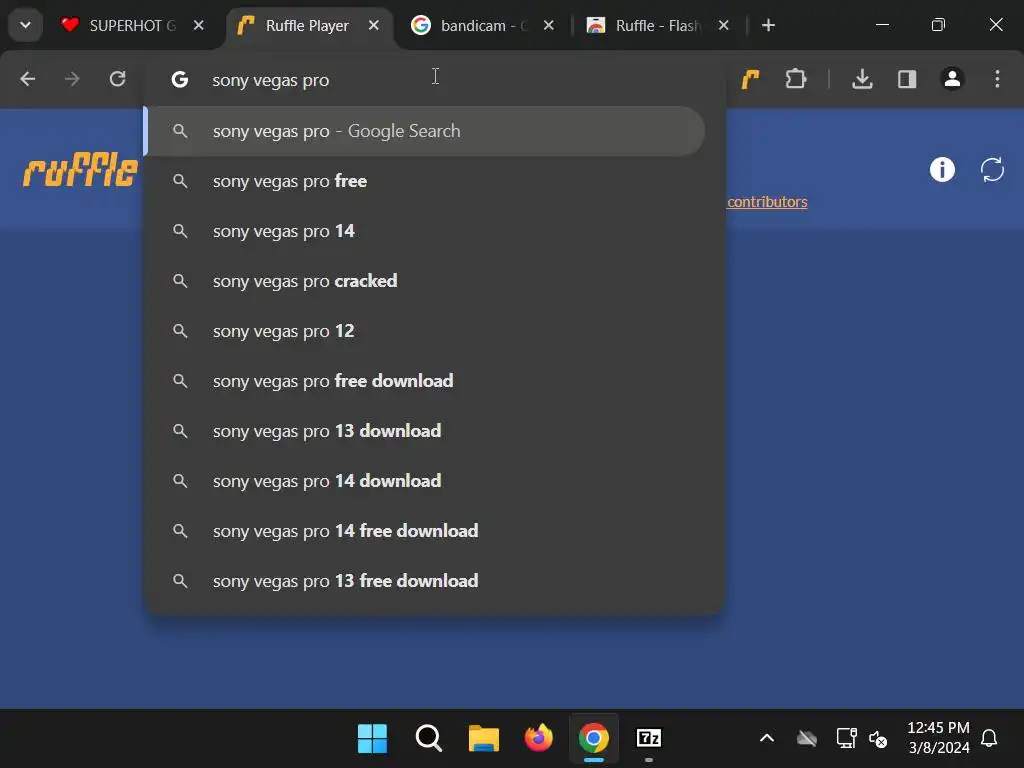Close the Ruffle Player tab
The height and width of the screenshot is (768, 1024).
374,25
